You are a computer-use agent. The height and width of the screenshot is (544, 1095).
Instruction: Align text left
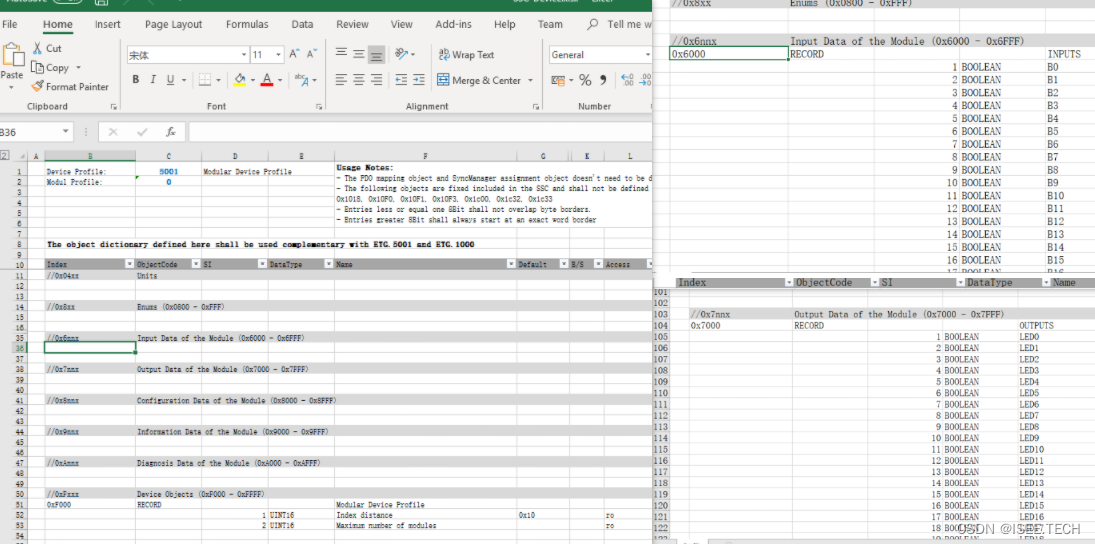point(341,80)
